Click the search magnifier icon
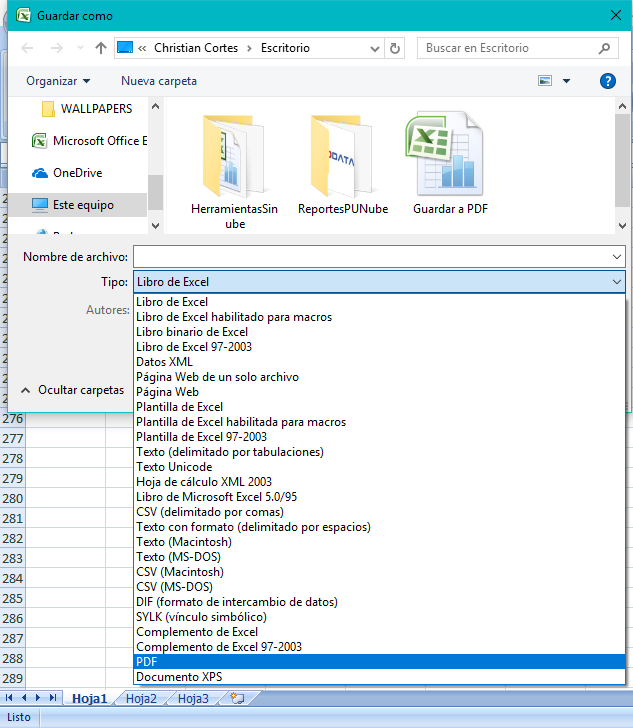This screenshot has height=728, width=633. [604, 48]
